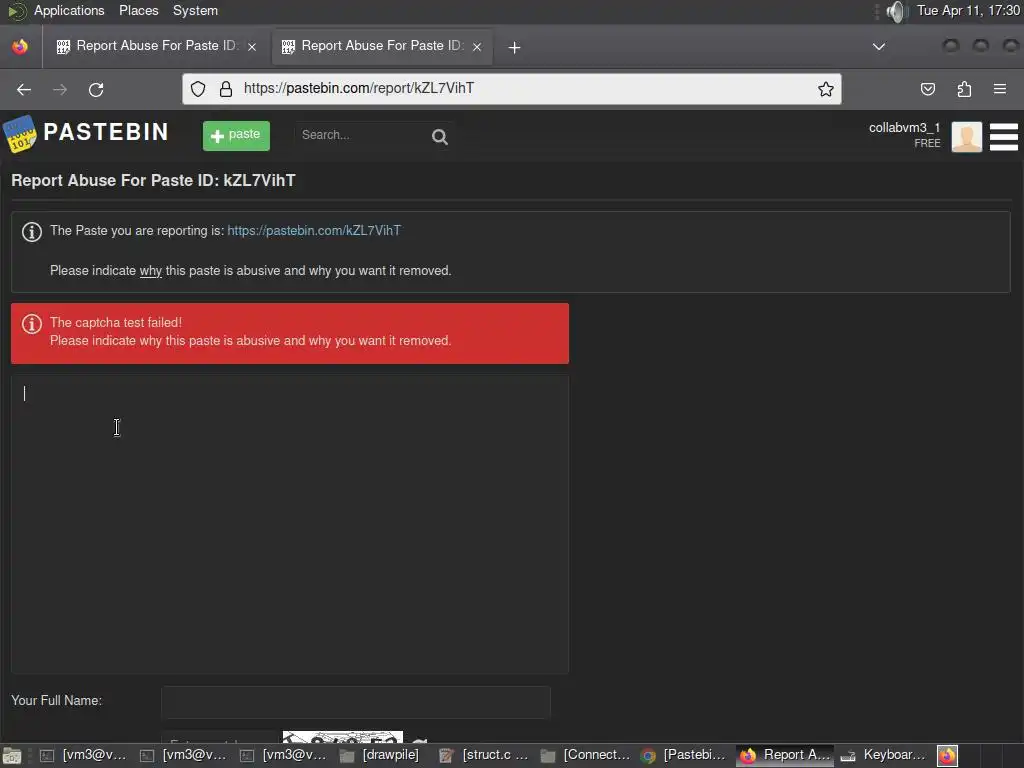Close the first Report Abuse tab
Screen dimensions: 1024x768
tap(252, 46)
